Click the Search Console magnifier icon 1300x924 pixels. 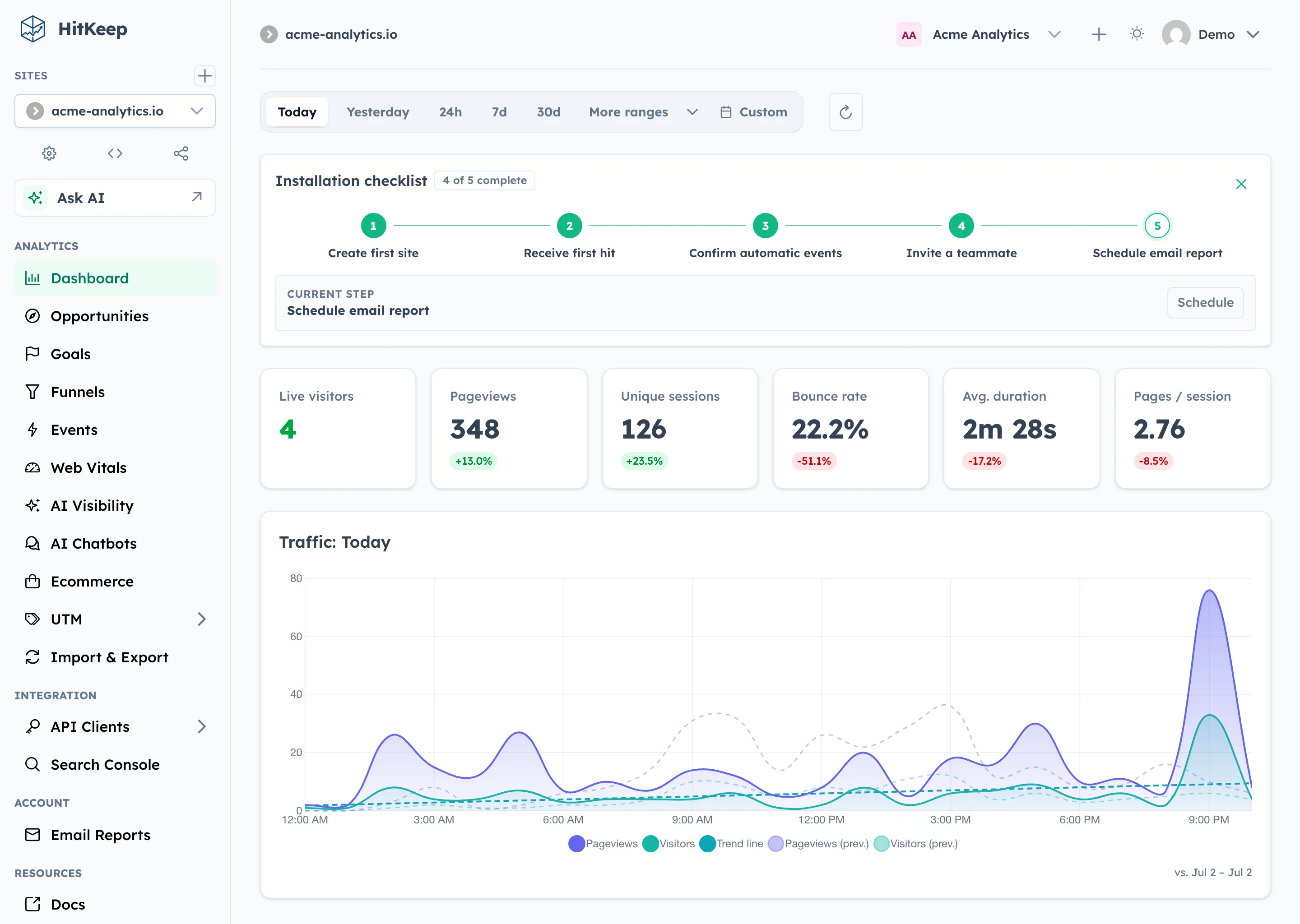pyautogui.click(x=32, y=764)
